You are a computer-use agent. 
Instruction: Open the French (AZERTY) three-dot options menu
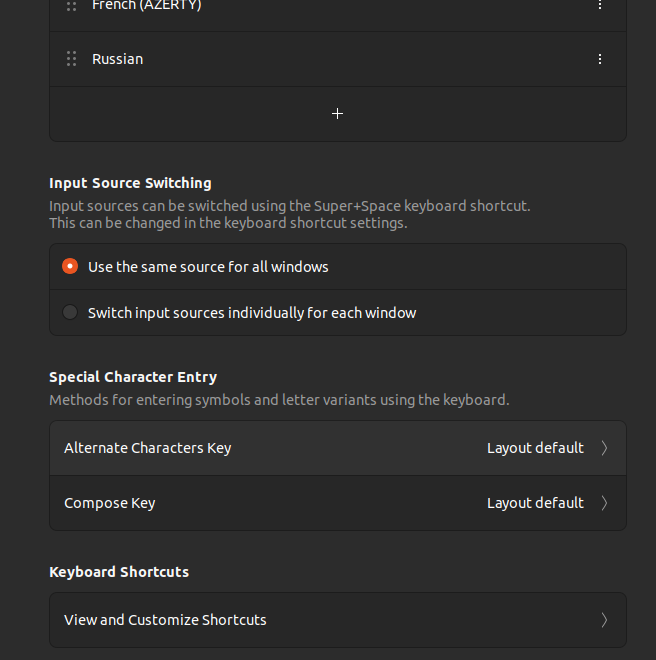600,4
